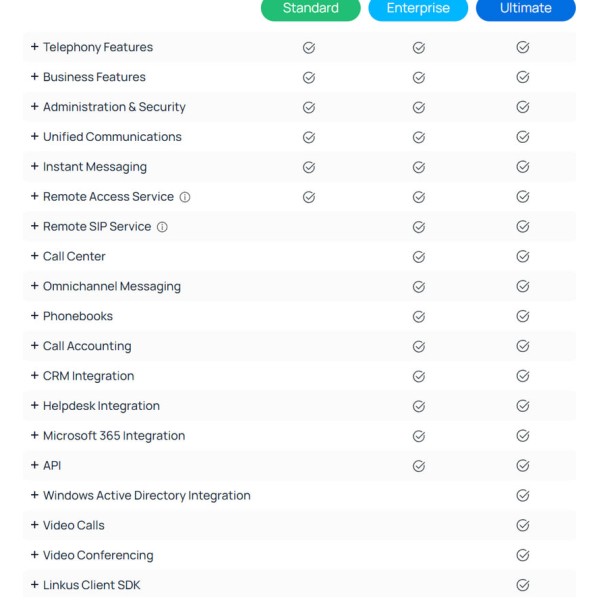600x600 pixels.
Task: Expand the Telephony Features row
Action: click(34, 47)
